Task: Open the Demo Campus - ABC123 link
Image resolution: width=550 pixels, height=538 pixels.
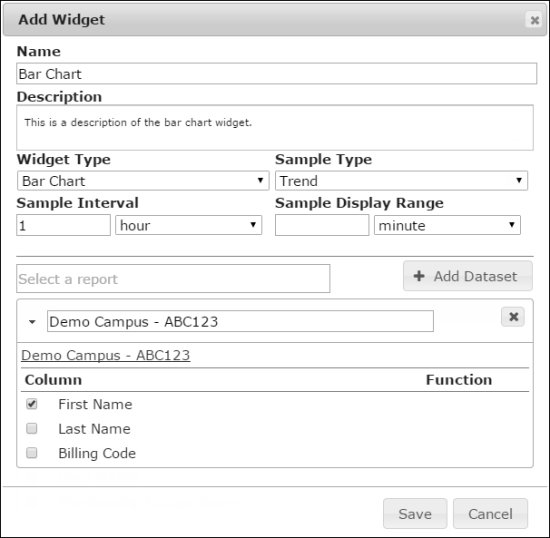Action: click(106, 355)
